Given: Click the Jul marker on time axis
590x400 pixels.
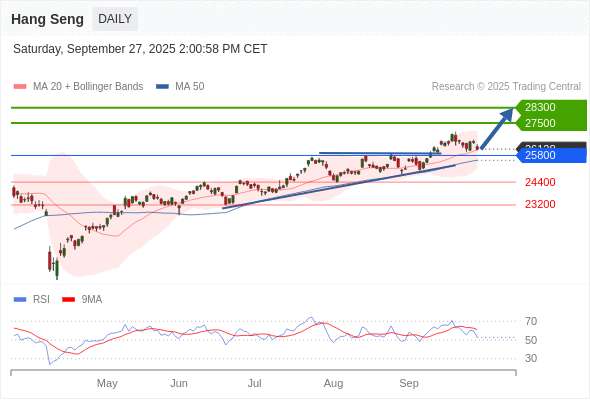Looking at the screenshot, I should click(254, 383).
